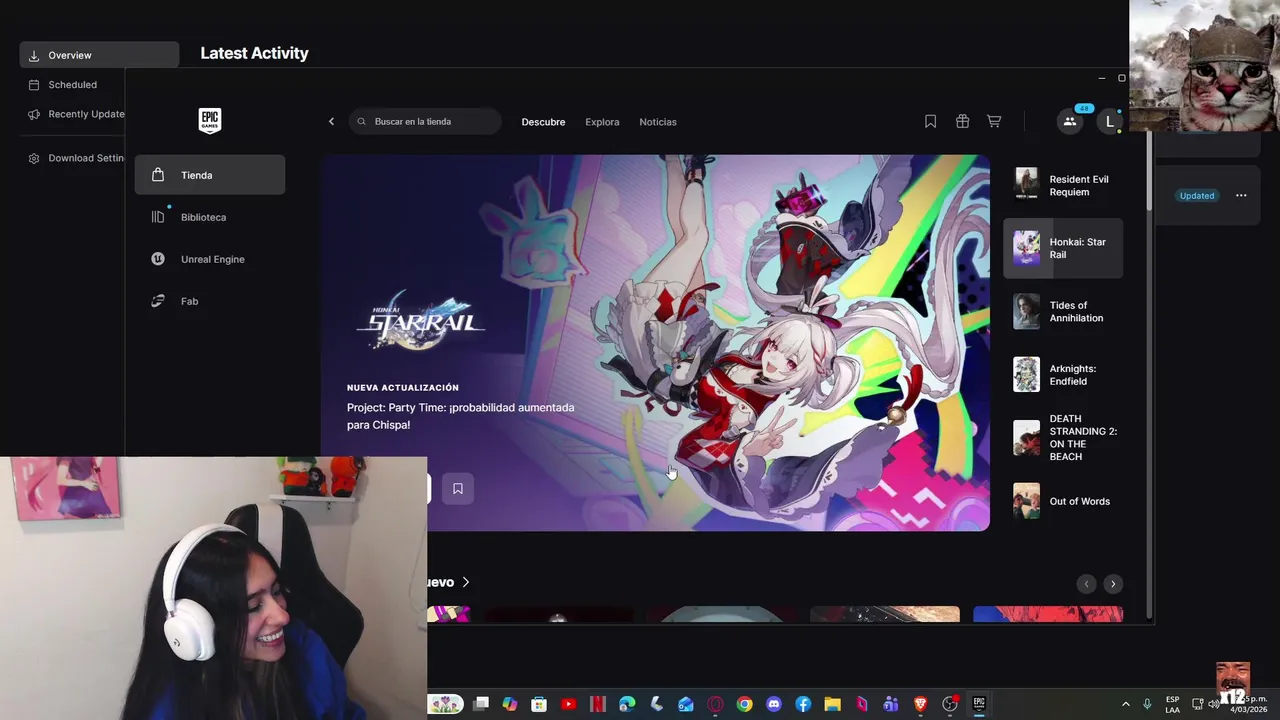Add Honkai Star Rail to wishlist

pos(457,488)
